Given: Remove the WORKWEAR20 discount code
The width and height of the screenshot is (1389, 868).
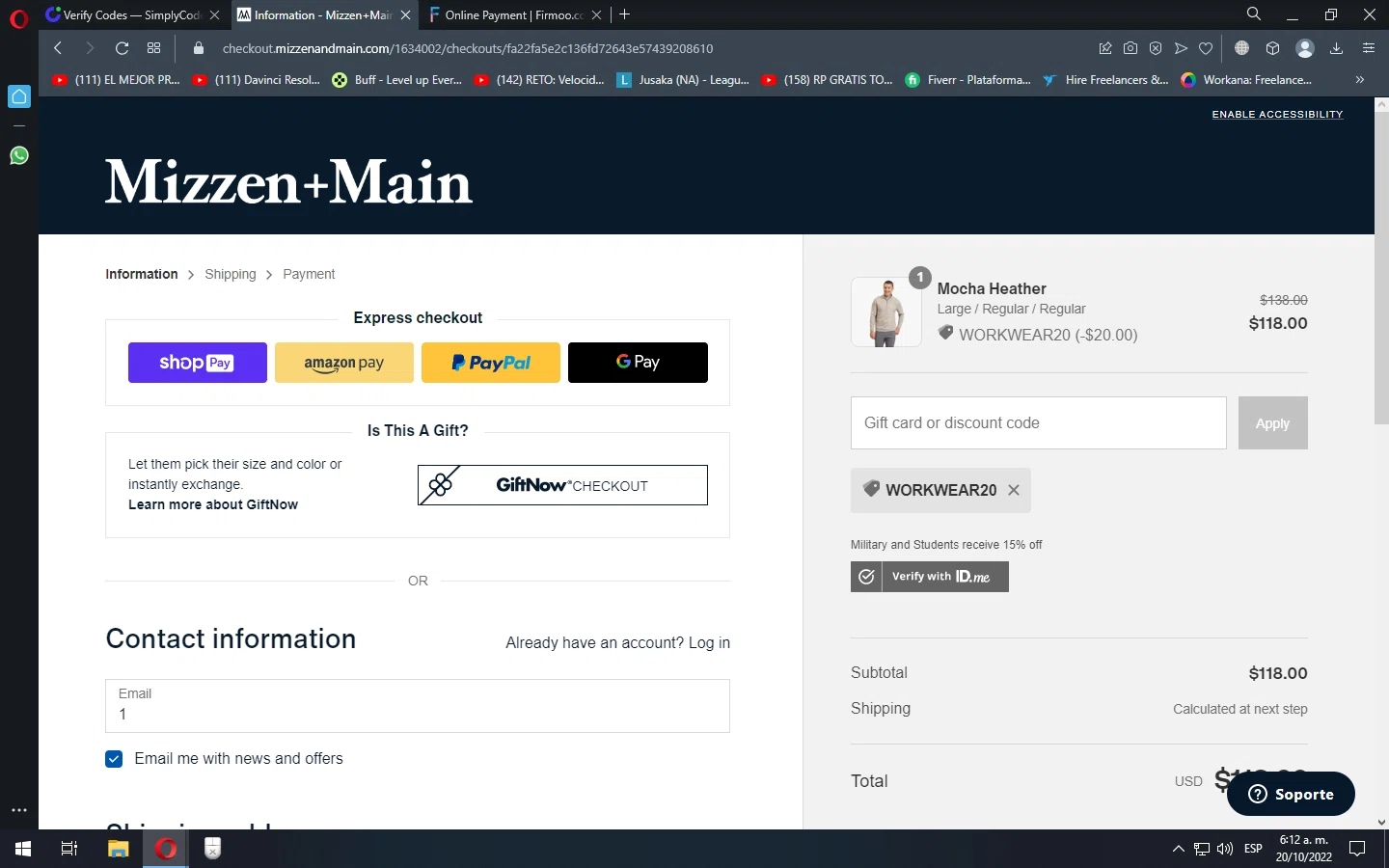Looking at the screenshot, I should click(x=1014, y=490).
